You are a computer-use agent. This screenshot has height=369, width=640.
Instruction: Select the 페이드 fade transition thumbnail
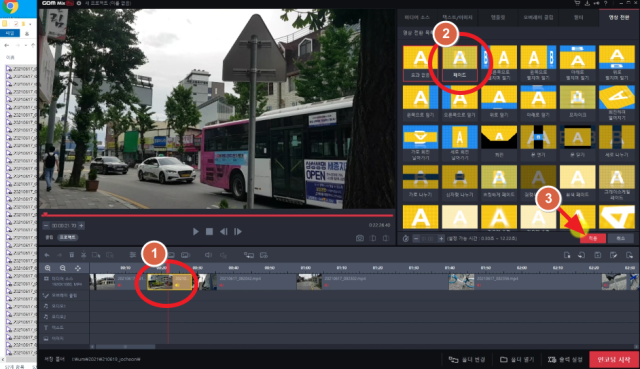point(460,63)
